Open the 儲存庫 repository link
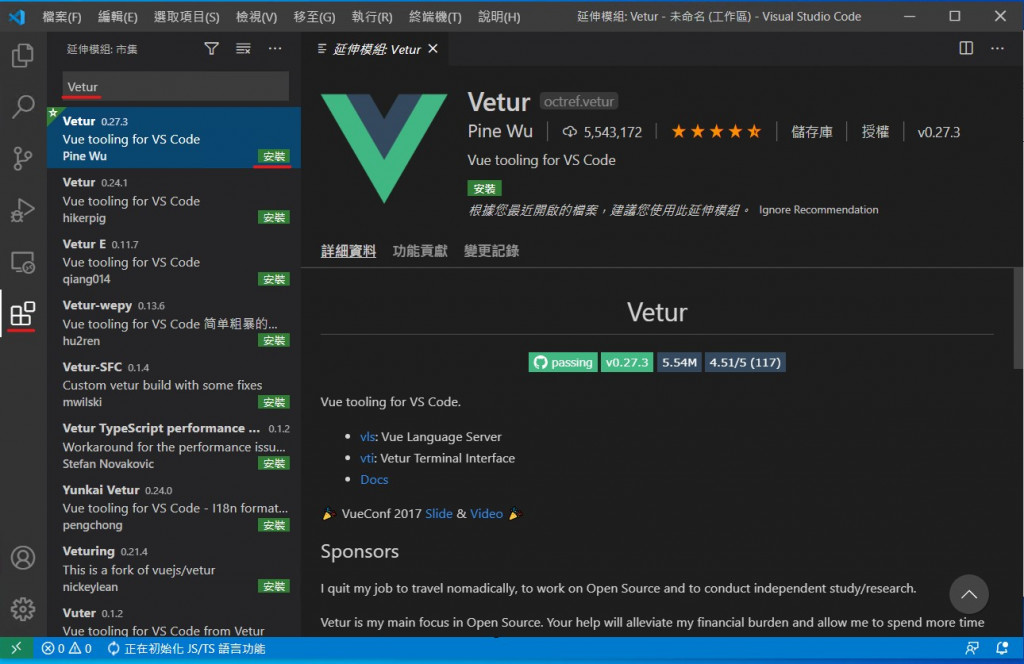The width and height of the screenshot is (1024, 664). tap(812, 132)
